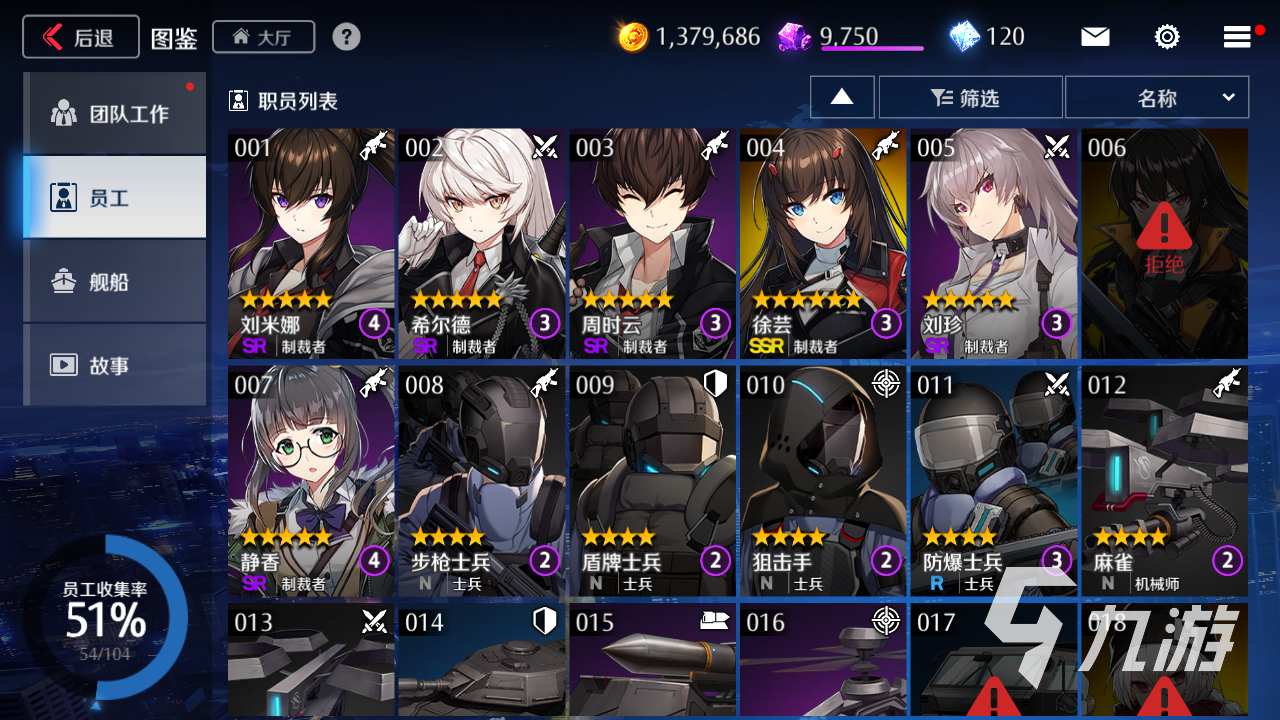1280x720 pixels.
Task: Click the blue diamond currency icon
Action: (964, 37)
